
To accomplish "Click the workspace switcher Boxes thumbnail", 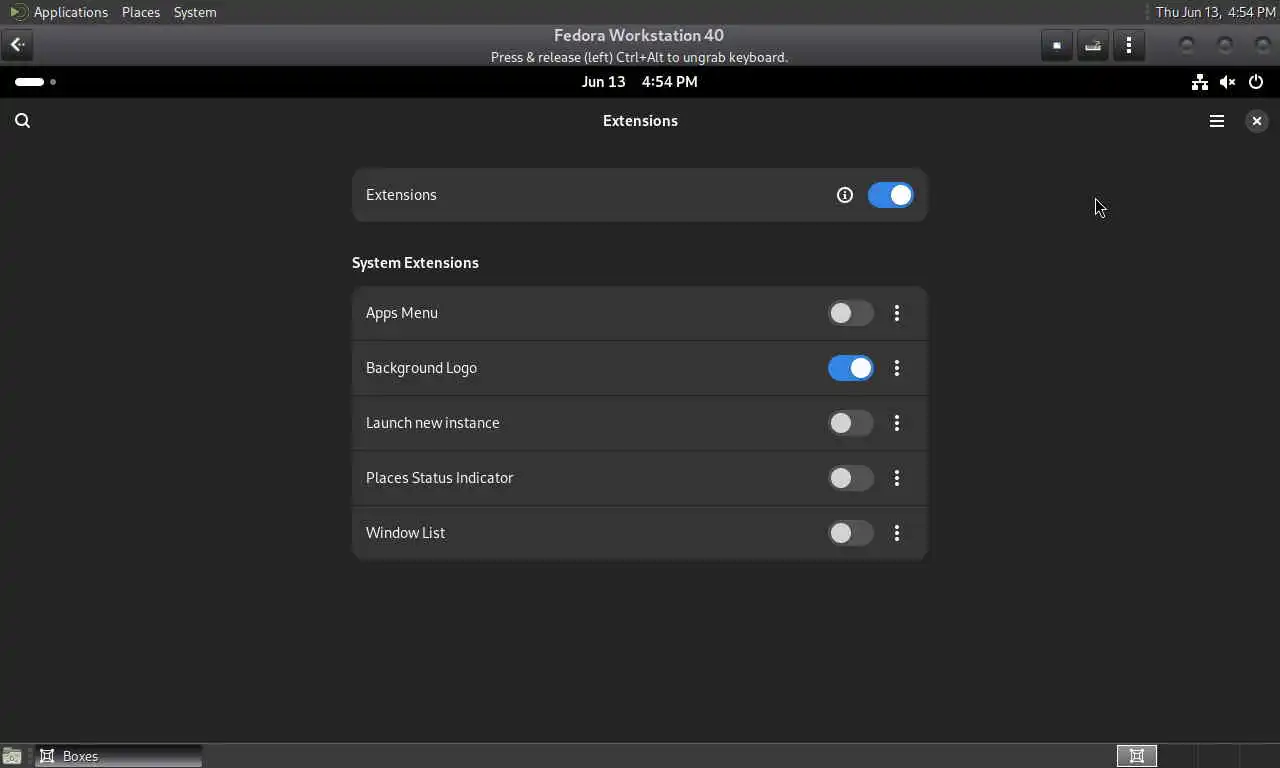I will 1137,756.
